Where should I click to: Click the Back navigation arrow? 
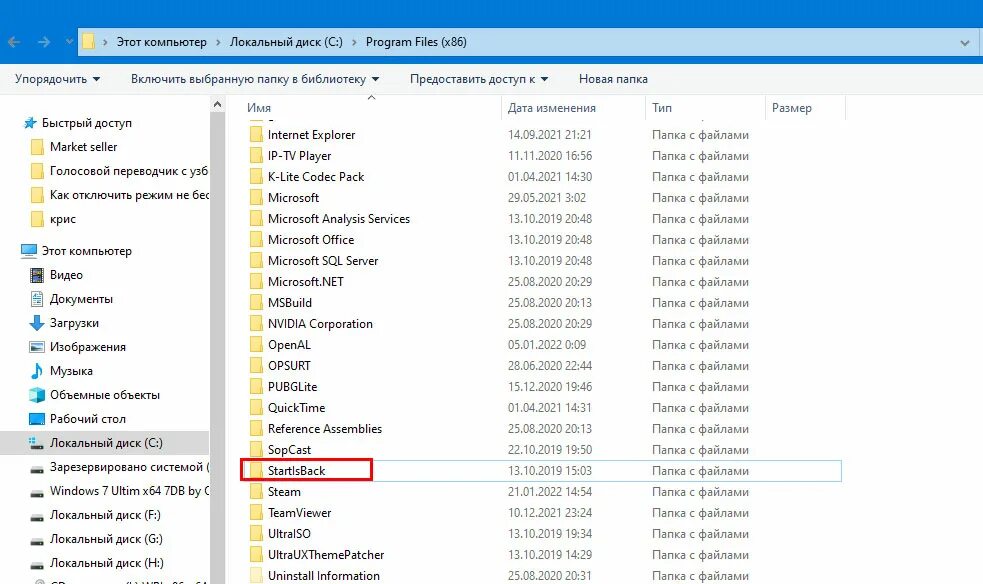coord(14,42)
